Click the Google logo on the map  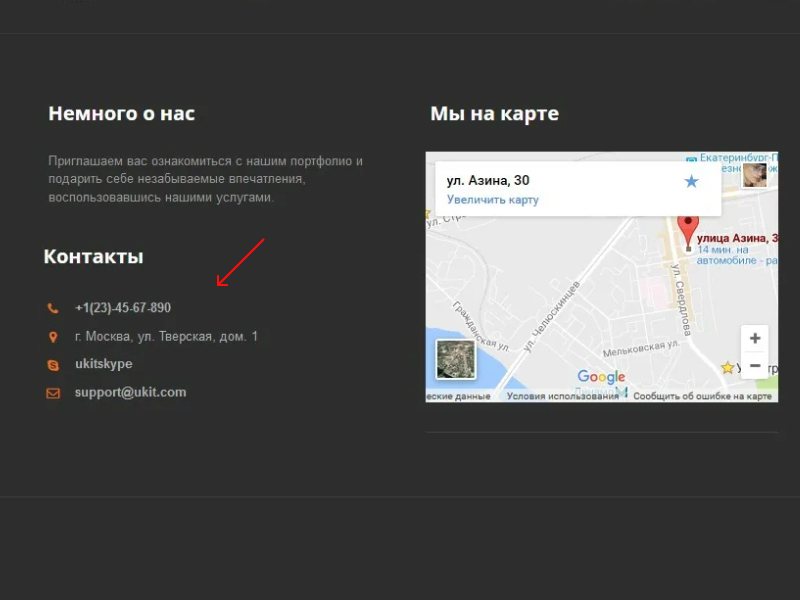point(601,377)
